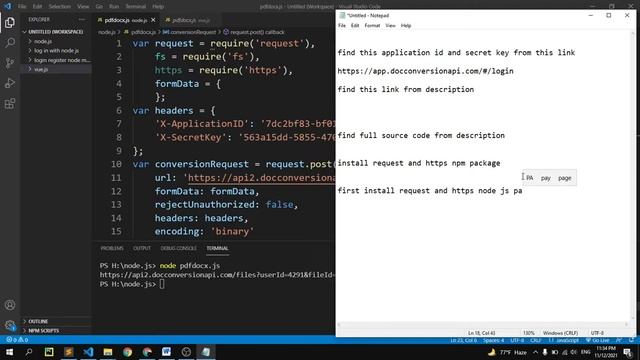This screenshot has height=360, width=640.
Task: Open Visual Studio Code taskbar icon
Action: pyautogui.click(x=88, y=352)
